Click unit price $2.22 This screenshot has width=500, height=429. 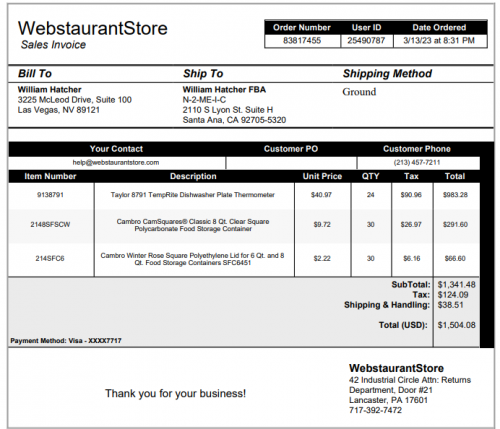point(322,259)
